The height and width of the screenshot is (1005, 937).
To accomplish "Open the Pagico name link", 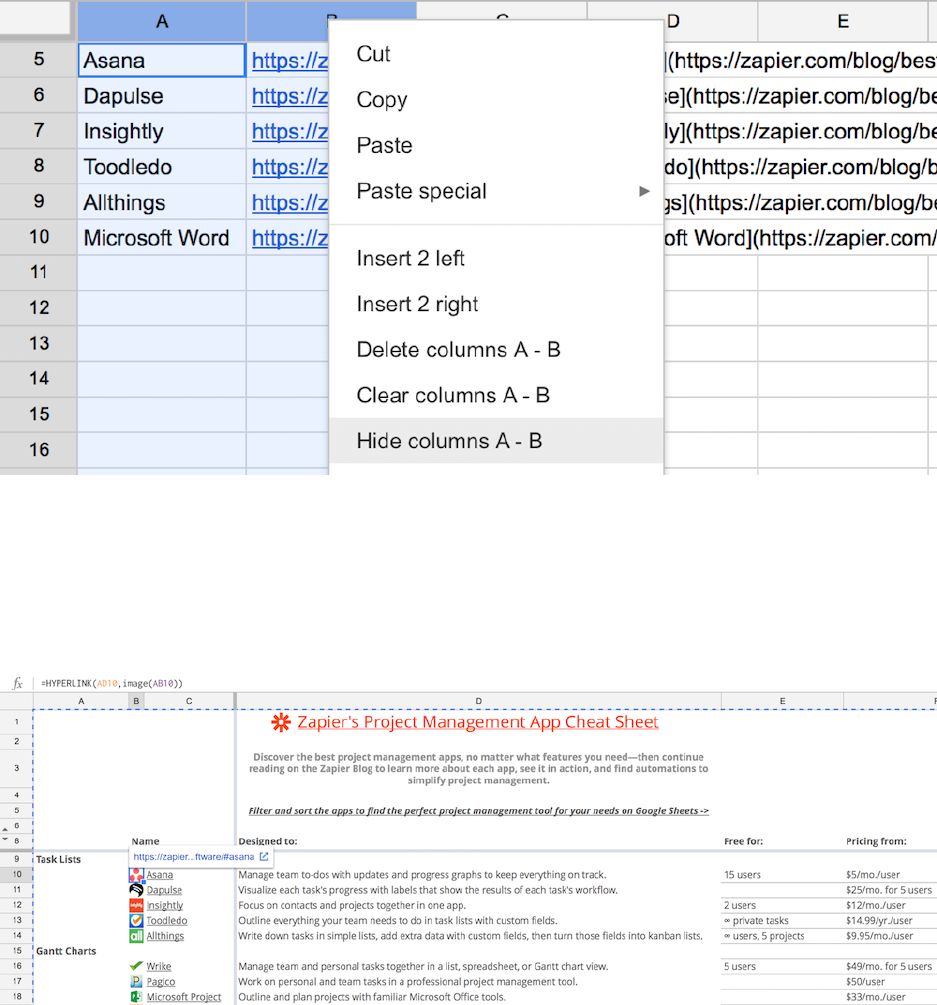I will click(160, 982).
